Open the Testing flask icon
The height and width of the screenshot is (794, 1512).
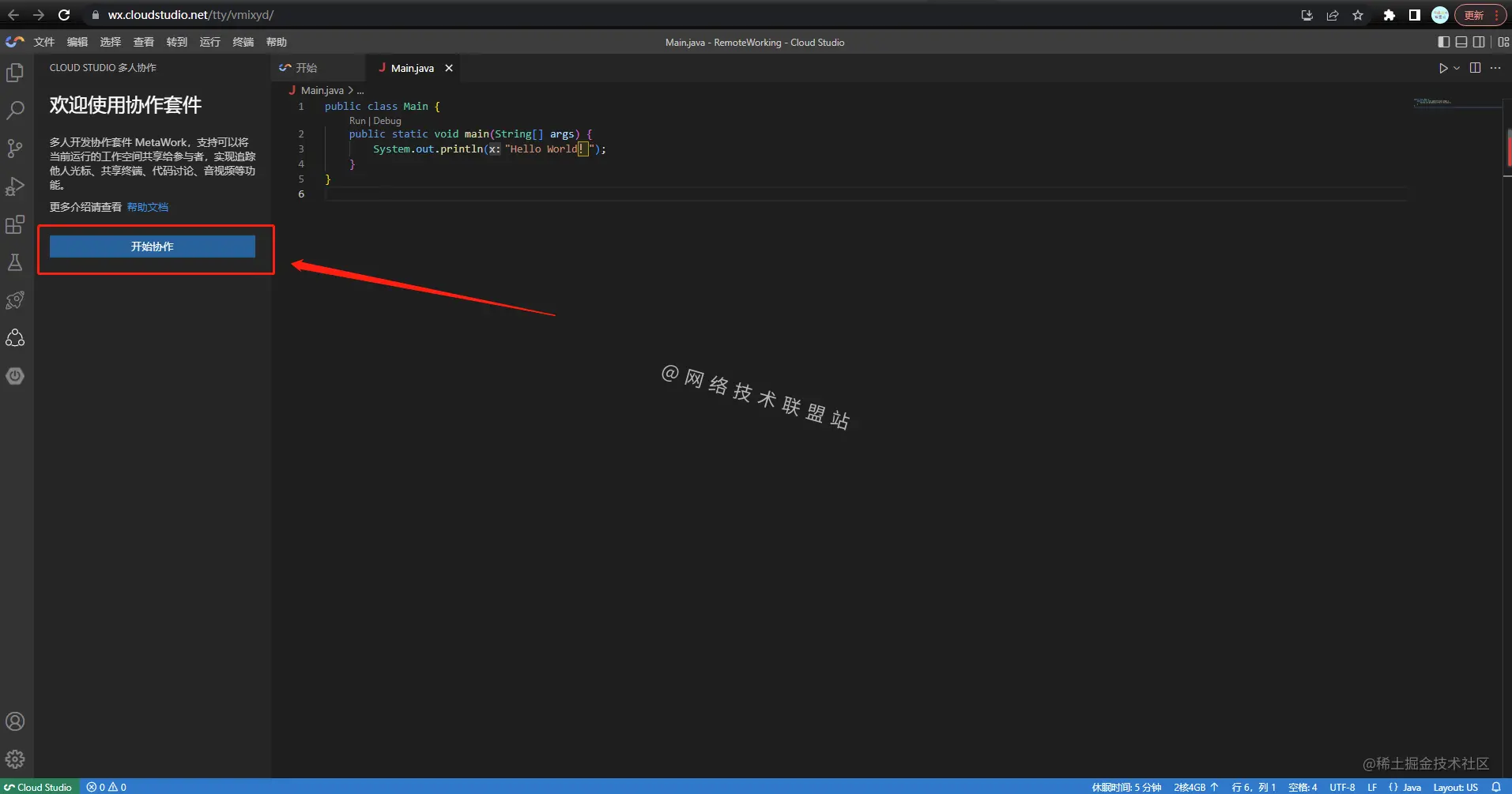pos(15,262)
